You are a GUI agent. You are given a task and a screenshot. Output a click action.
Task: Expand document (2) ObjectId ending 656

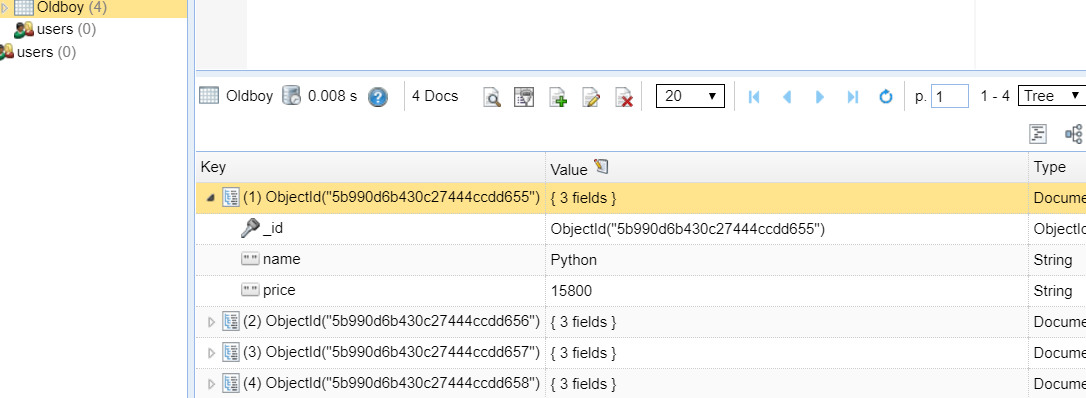point(211,322)
